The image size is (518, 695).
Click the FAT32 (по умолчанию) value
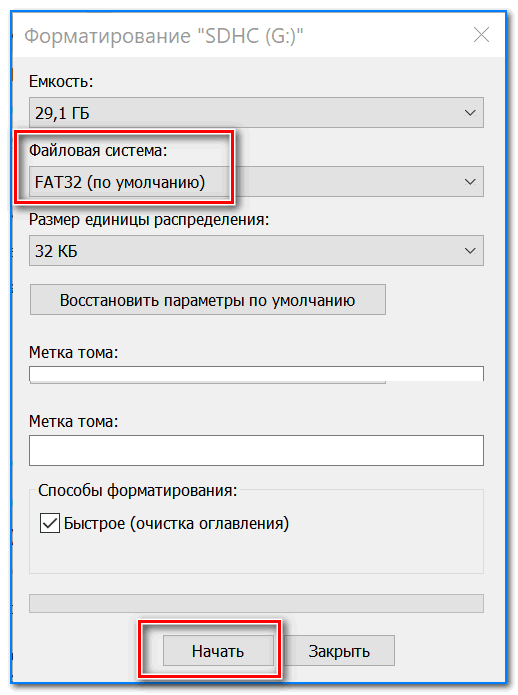[x=120, y=182]
